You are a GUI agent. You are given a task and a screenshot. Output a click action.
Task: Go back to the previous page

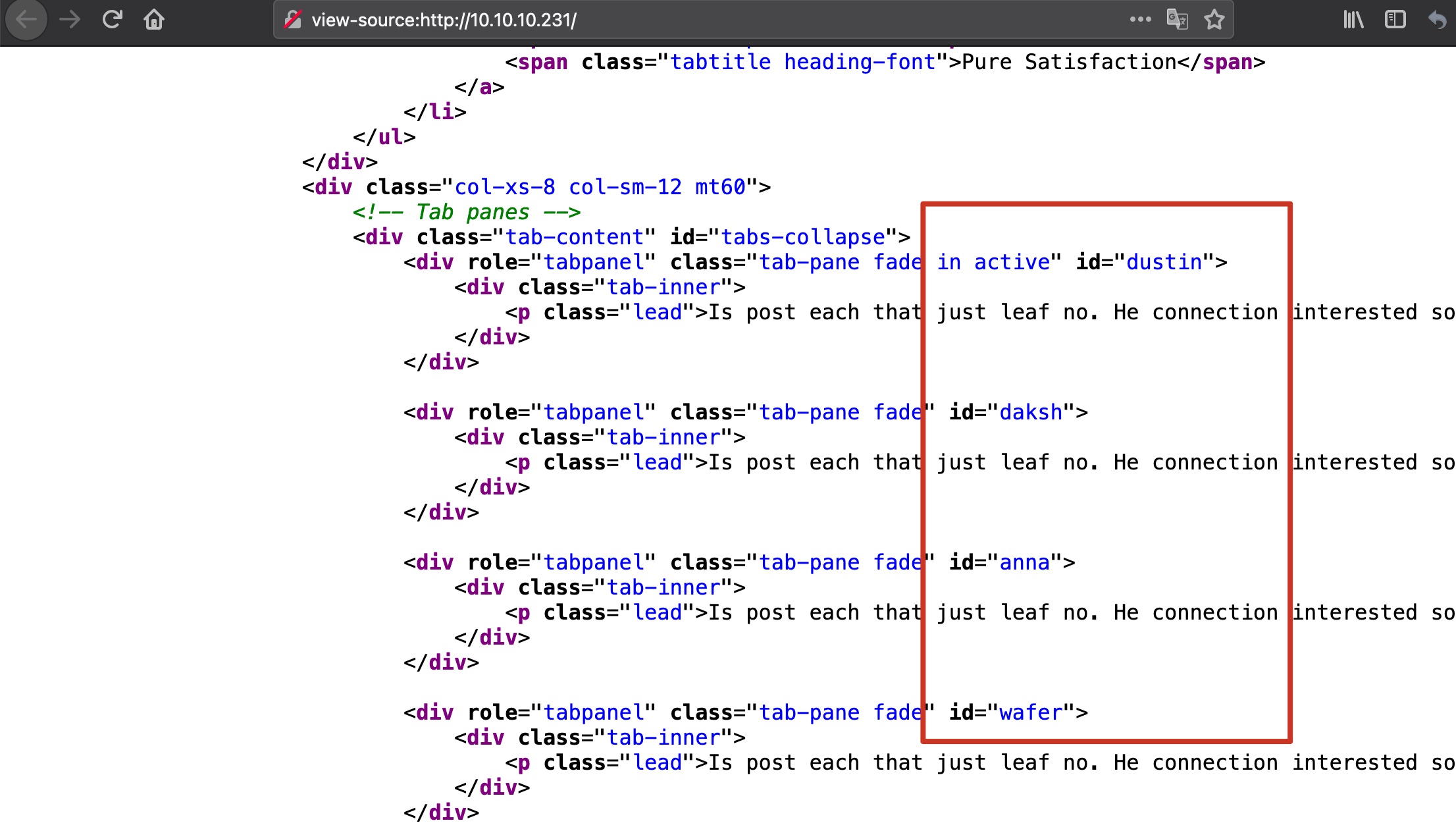[x=26, y=20]
